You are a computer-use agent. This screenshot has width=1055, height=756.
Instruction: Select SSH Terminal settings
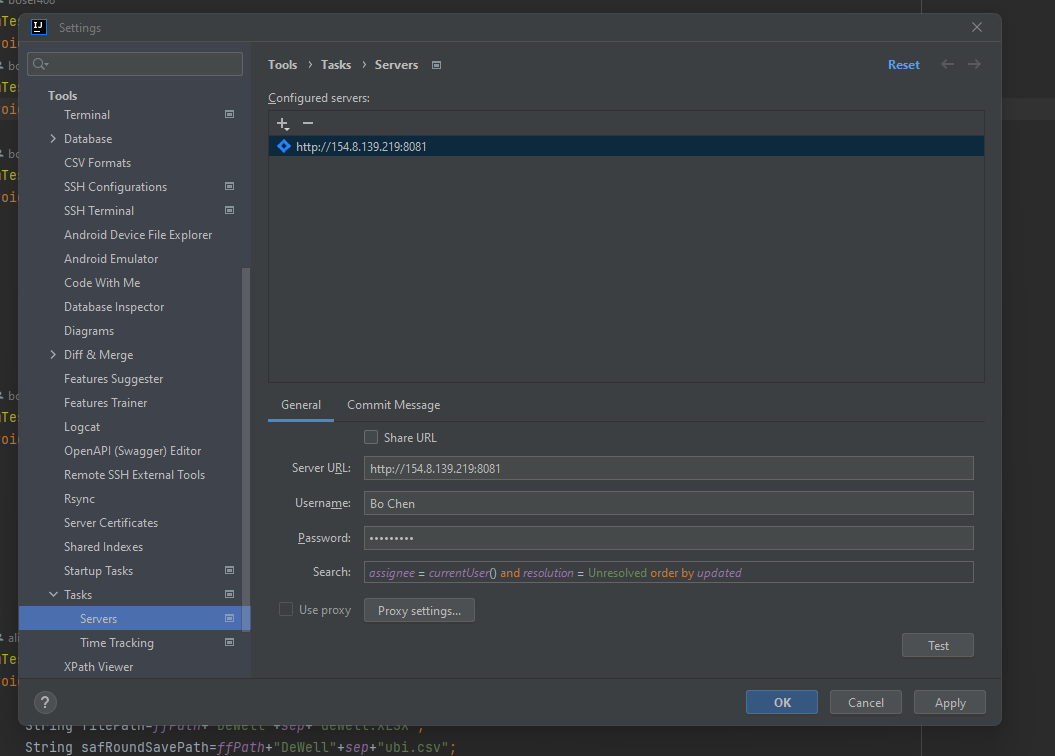tap(99, 211)
